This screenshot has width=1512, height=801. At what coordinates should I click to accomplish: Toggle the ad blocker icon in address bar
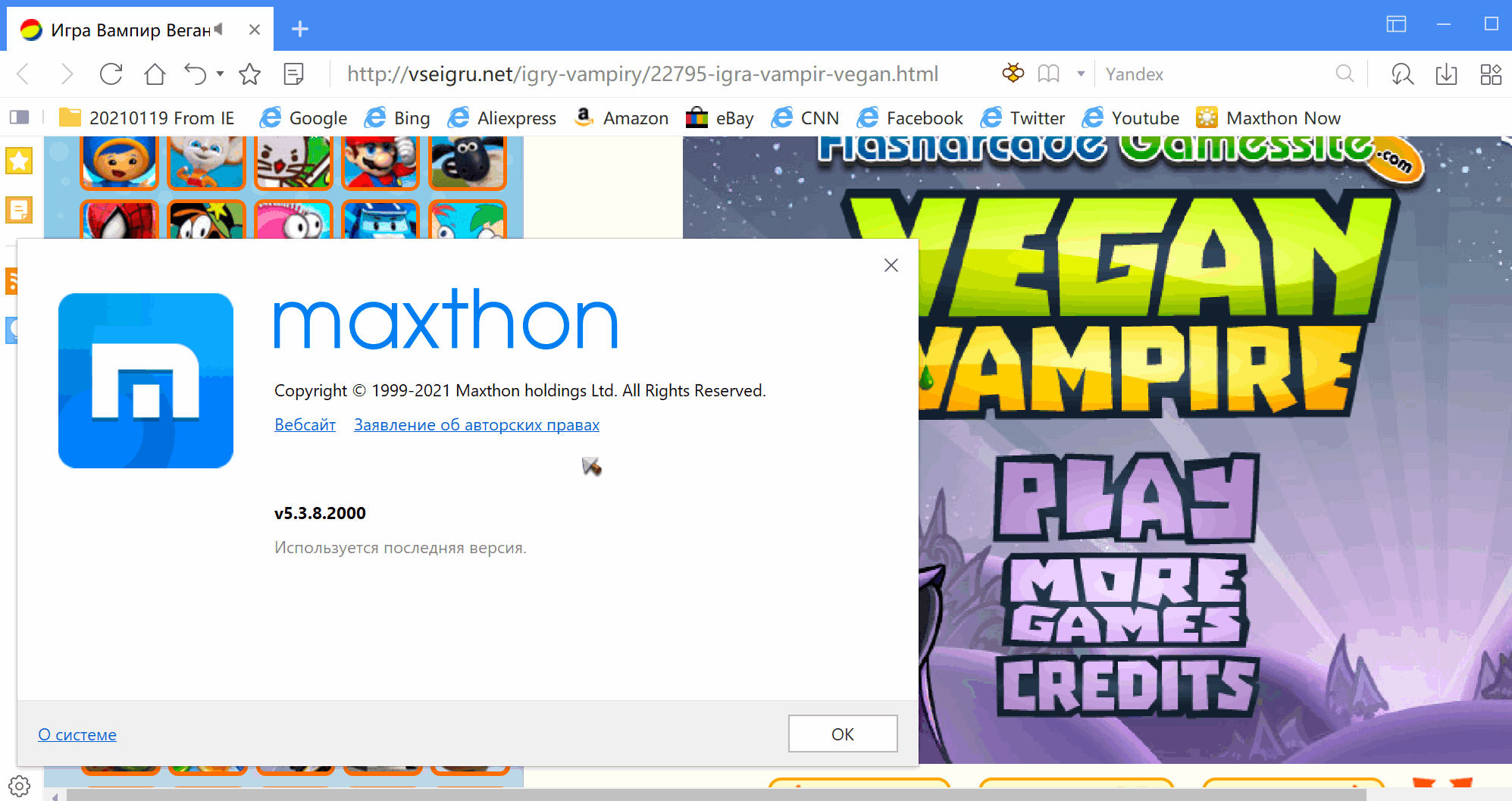(x=1013, y=74)
